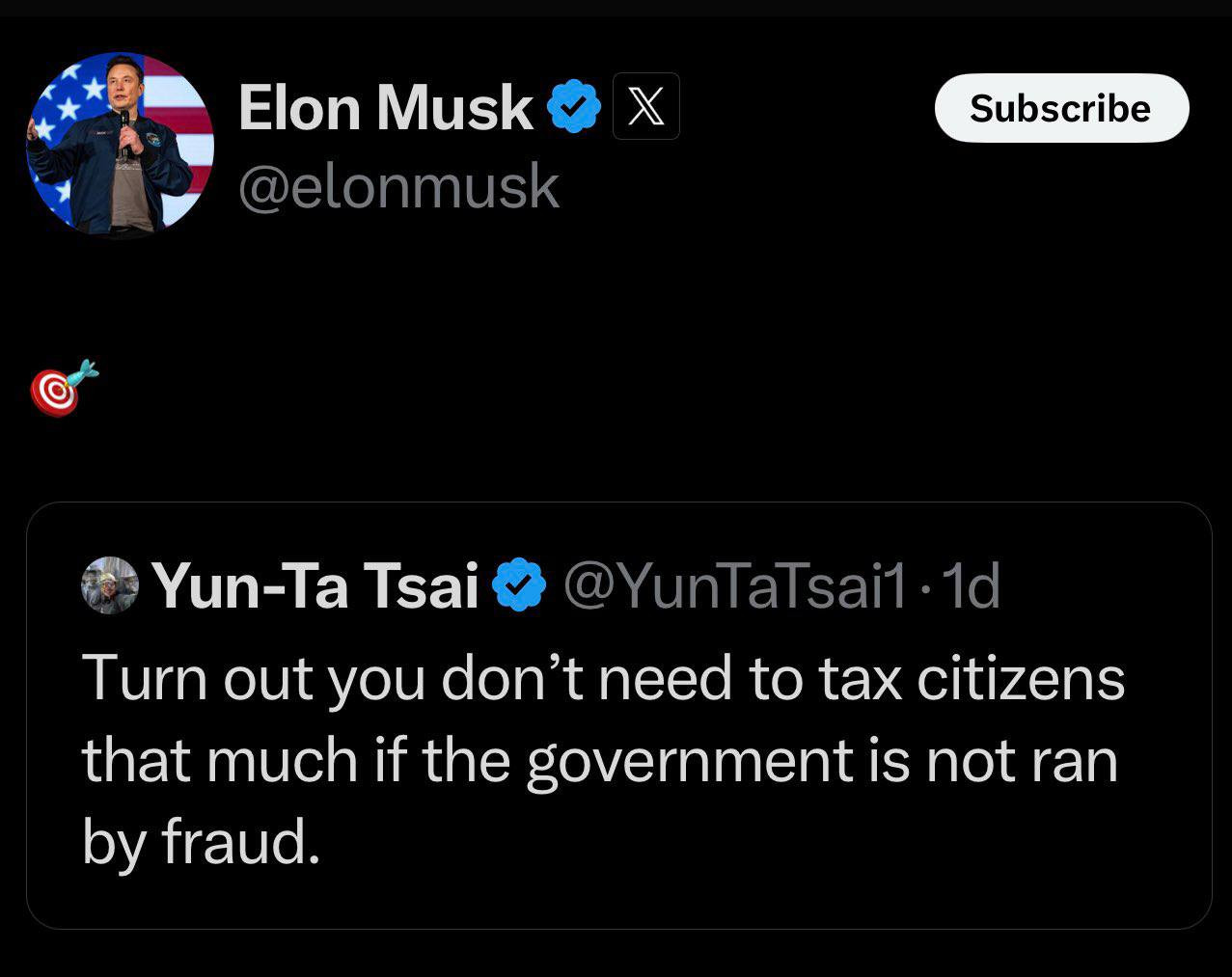Click the blue verified badge beside Elon Musk
This screenshot has width=1232, height=977.
point(574,107)
